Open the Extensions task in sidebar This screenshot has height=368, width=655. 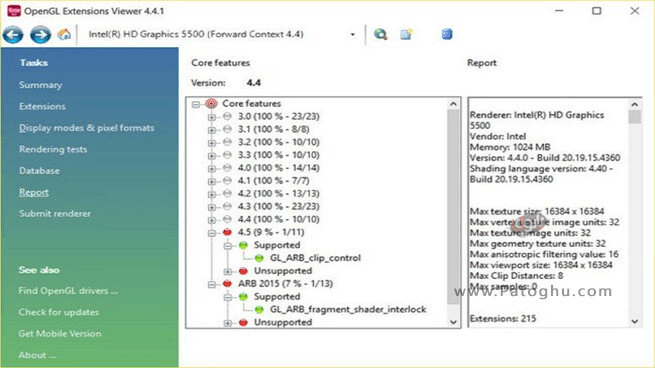pyautogui.click(x=42, y=107)
